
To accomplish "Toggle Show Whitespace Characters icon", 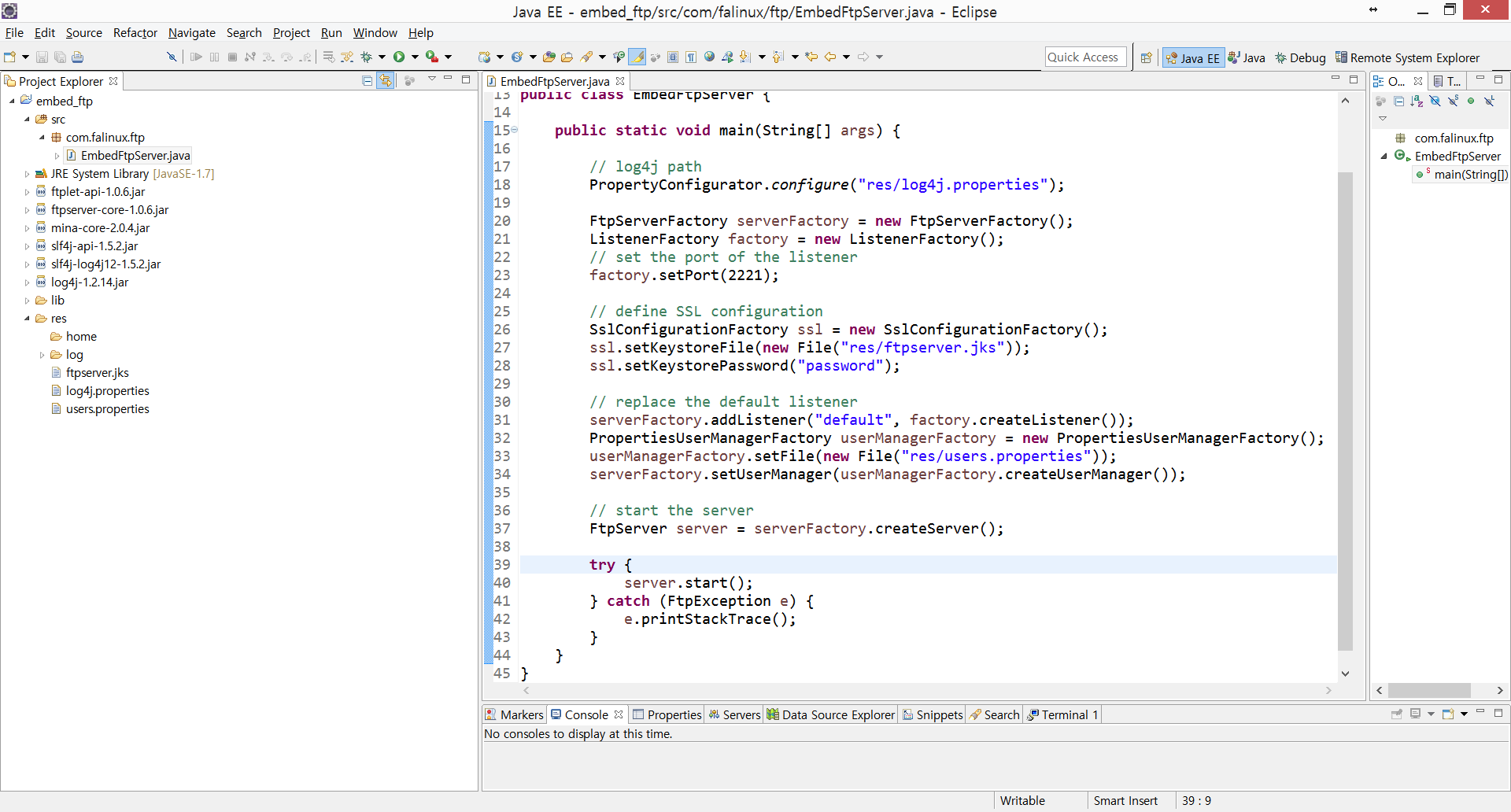I will point(691,57).
